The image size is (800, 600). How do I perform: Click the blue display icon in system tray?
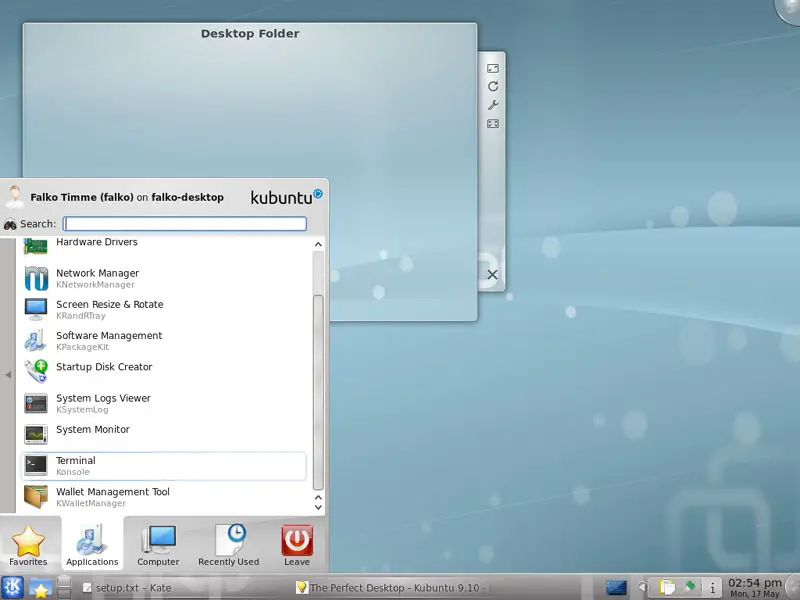coord(616,588)
